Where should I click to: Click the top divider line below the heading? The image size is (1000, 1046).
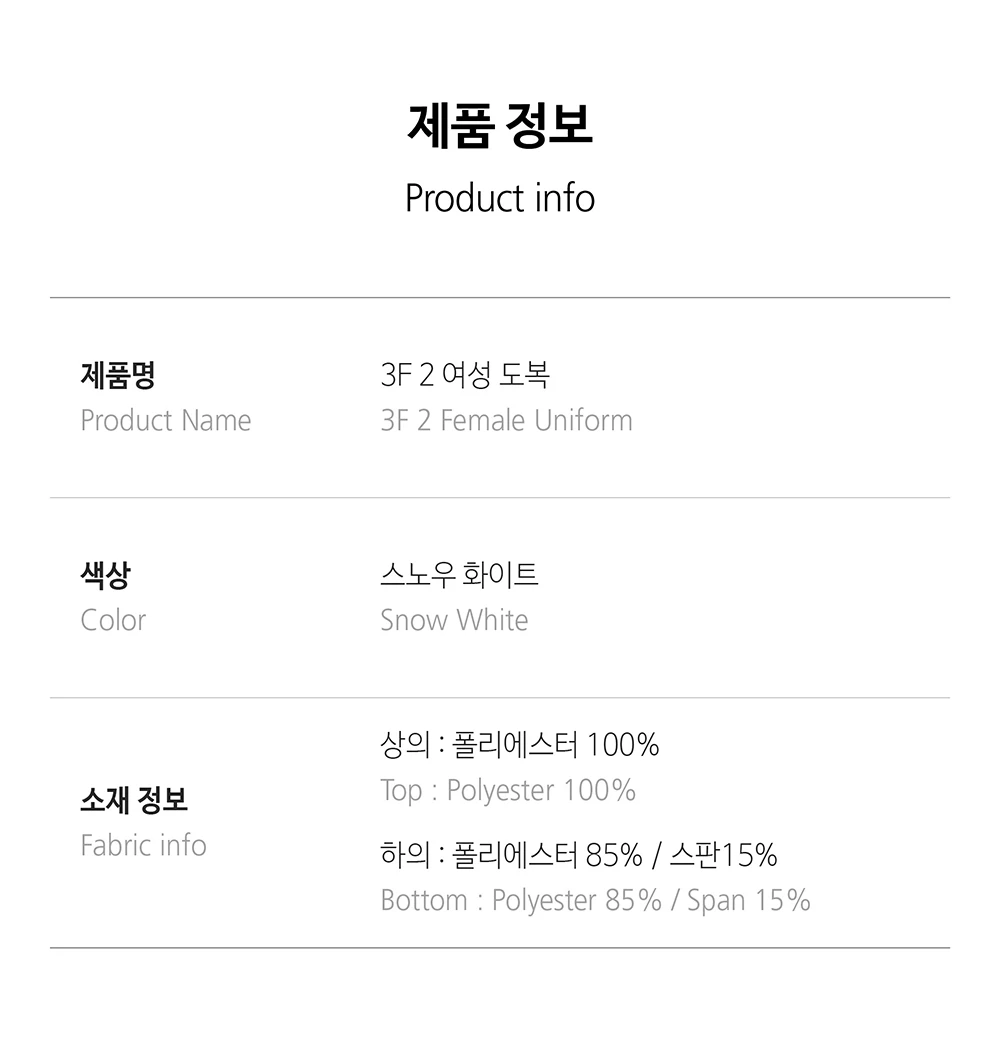point(500,298)
